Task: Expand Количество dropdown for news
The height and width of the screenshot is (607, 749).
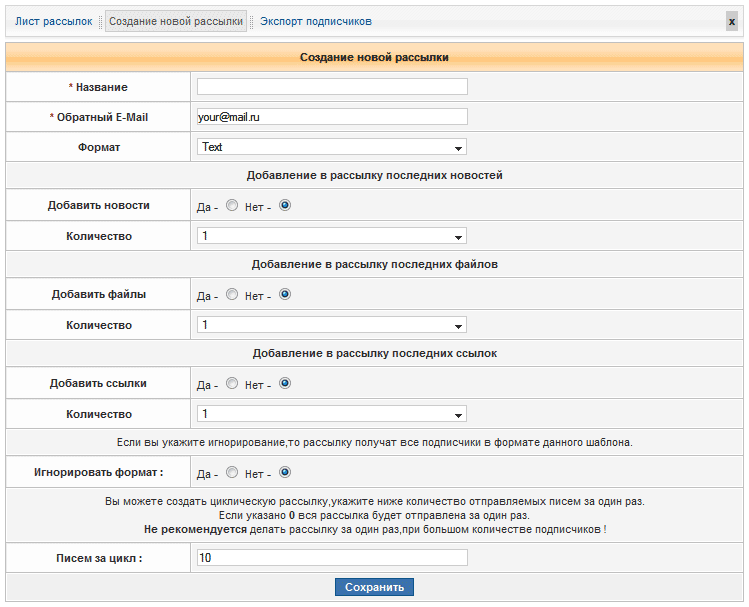Action: pos(332,236)
